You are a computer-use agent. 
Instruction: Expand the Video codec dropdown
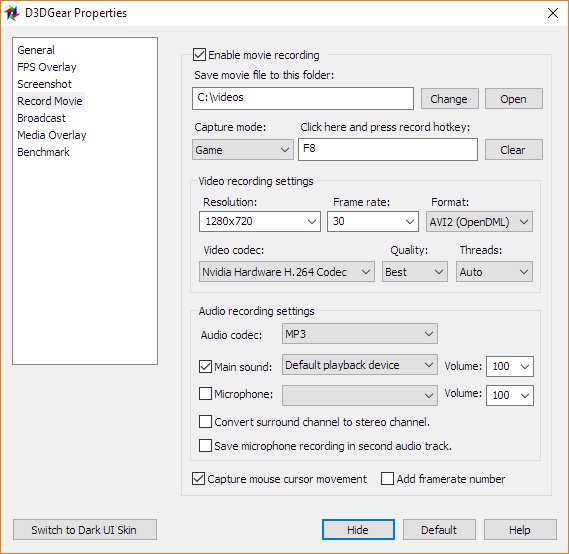[x=287, y=271]
